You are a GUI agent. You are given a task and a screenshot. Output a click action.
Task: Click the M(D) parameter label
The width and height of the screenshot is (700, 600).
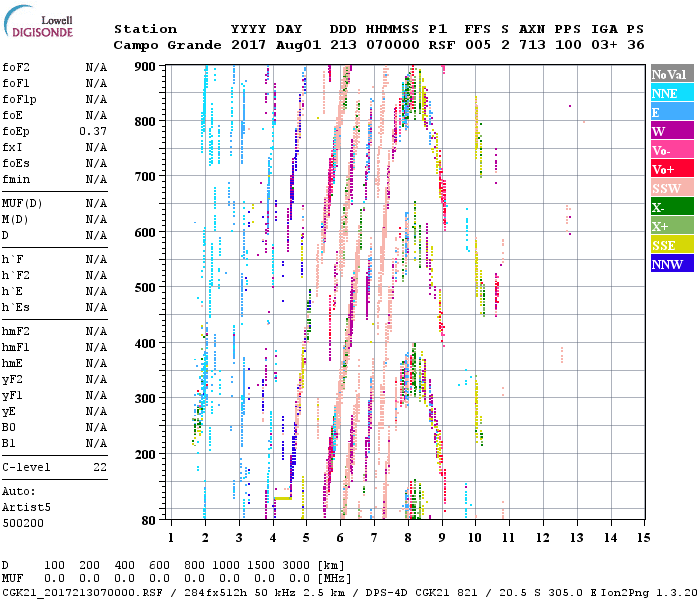click(x=15, y=220)
